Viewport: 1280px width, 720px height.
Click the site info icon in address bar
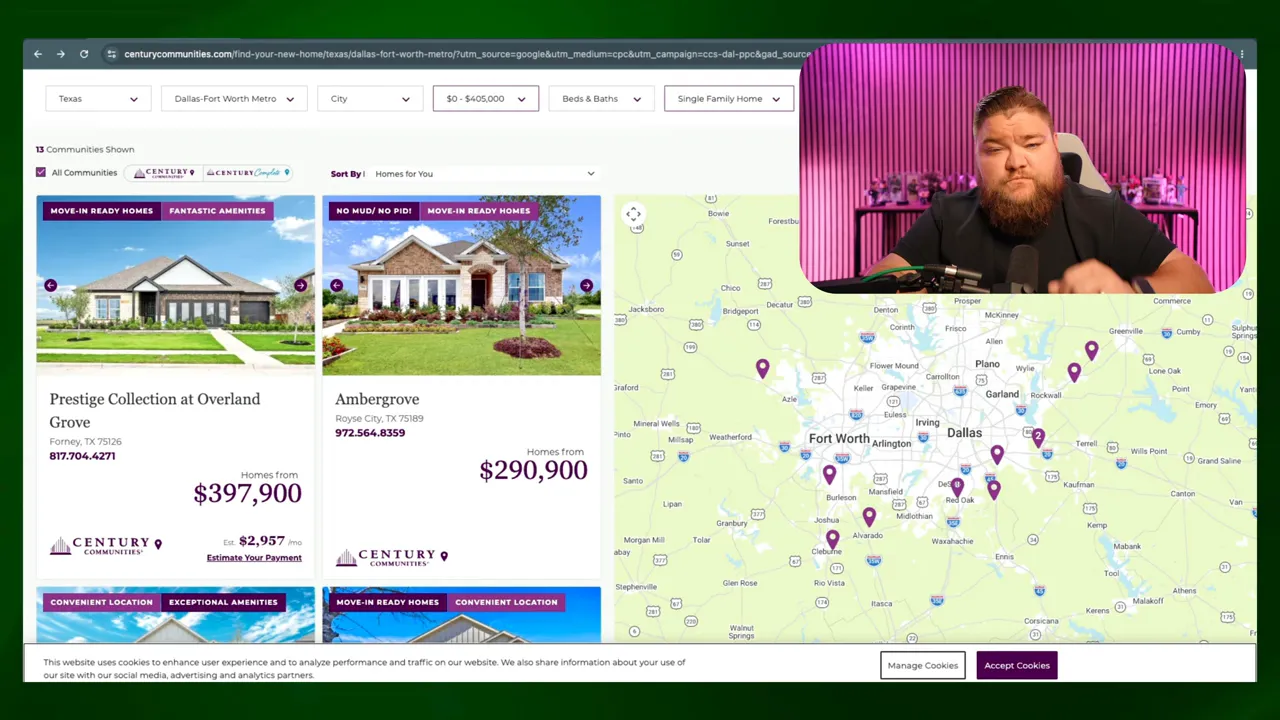point(111,54)
